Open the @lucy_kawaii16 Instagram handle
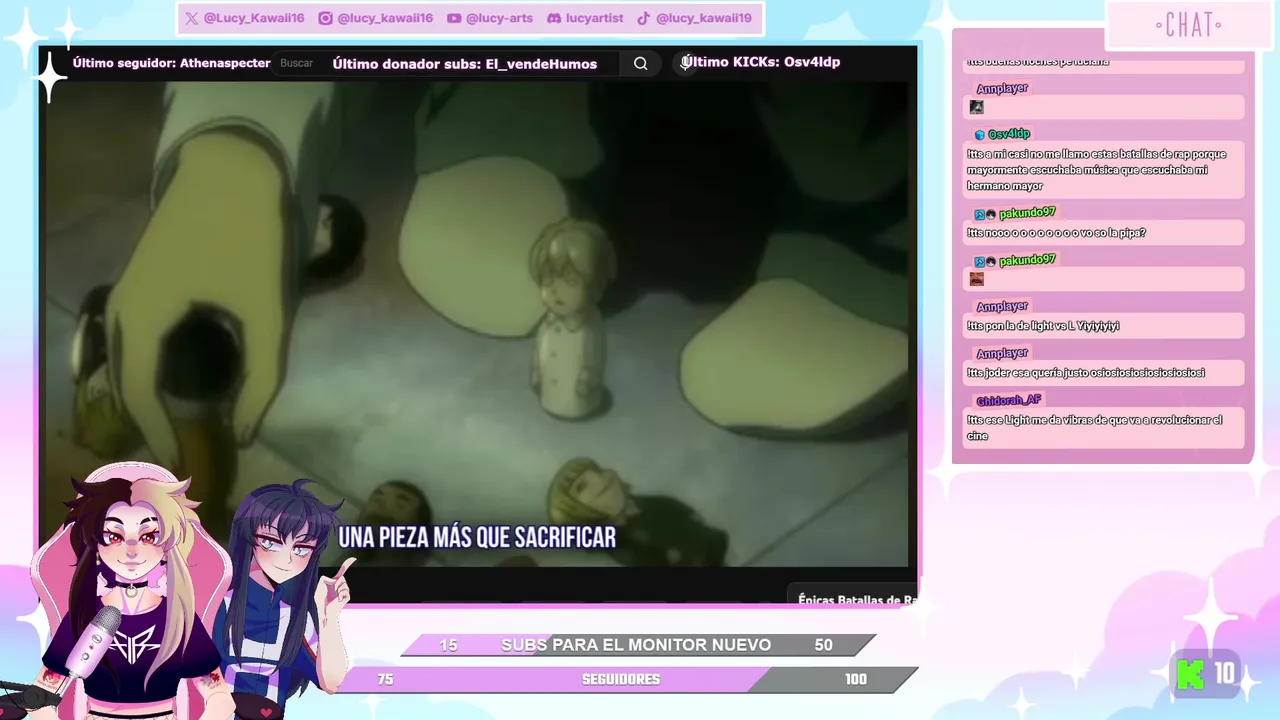This screenshot has width=1280, height=720. pyautogui.click(x=385, y=18)
